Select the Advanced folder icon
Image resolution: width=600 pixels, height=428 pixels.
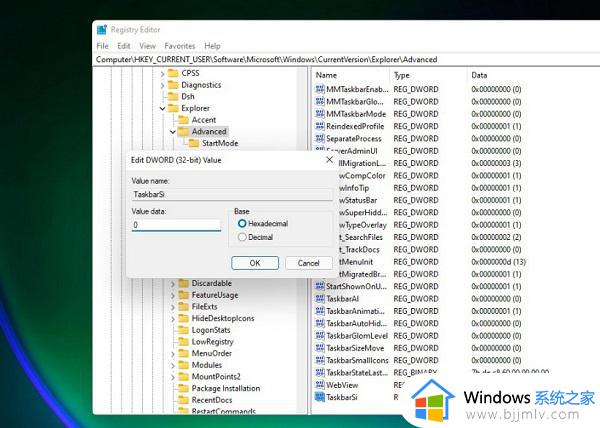[184, 132]
